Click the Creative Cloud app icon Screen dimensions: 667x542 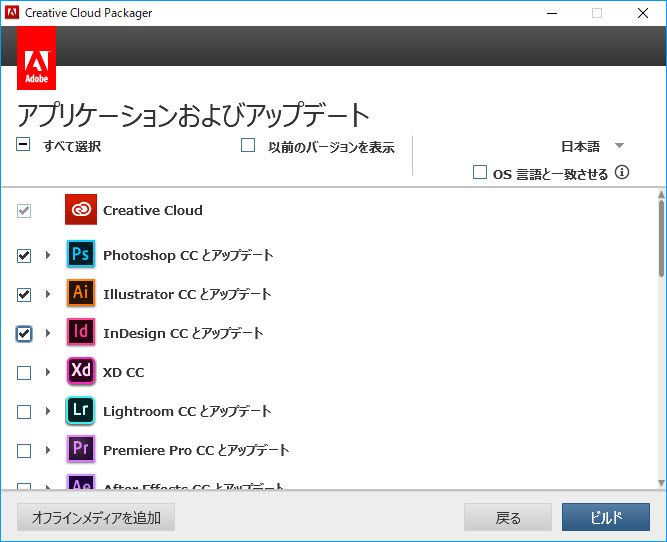click(x=81, y=210)
